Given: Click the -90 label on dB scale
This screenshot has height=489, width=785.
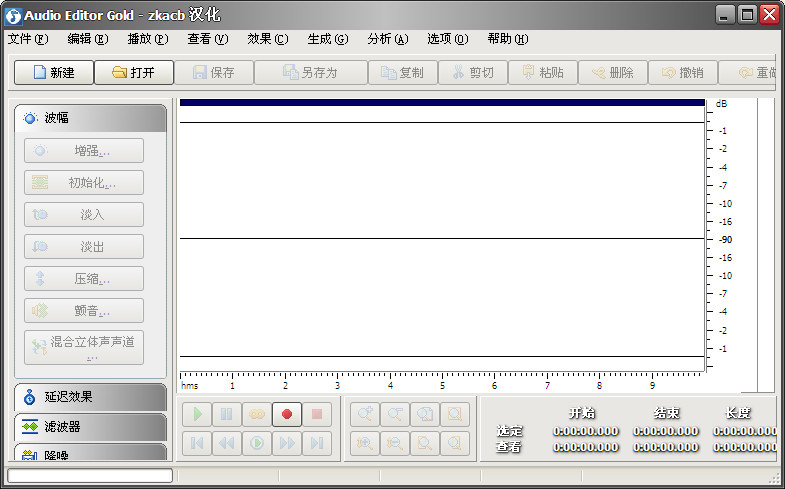Looking at the screenshot, I should tap(725, 240).
